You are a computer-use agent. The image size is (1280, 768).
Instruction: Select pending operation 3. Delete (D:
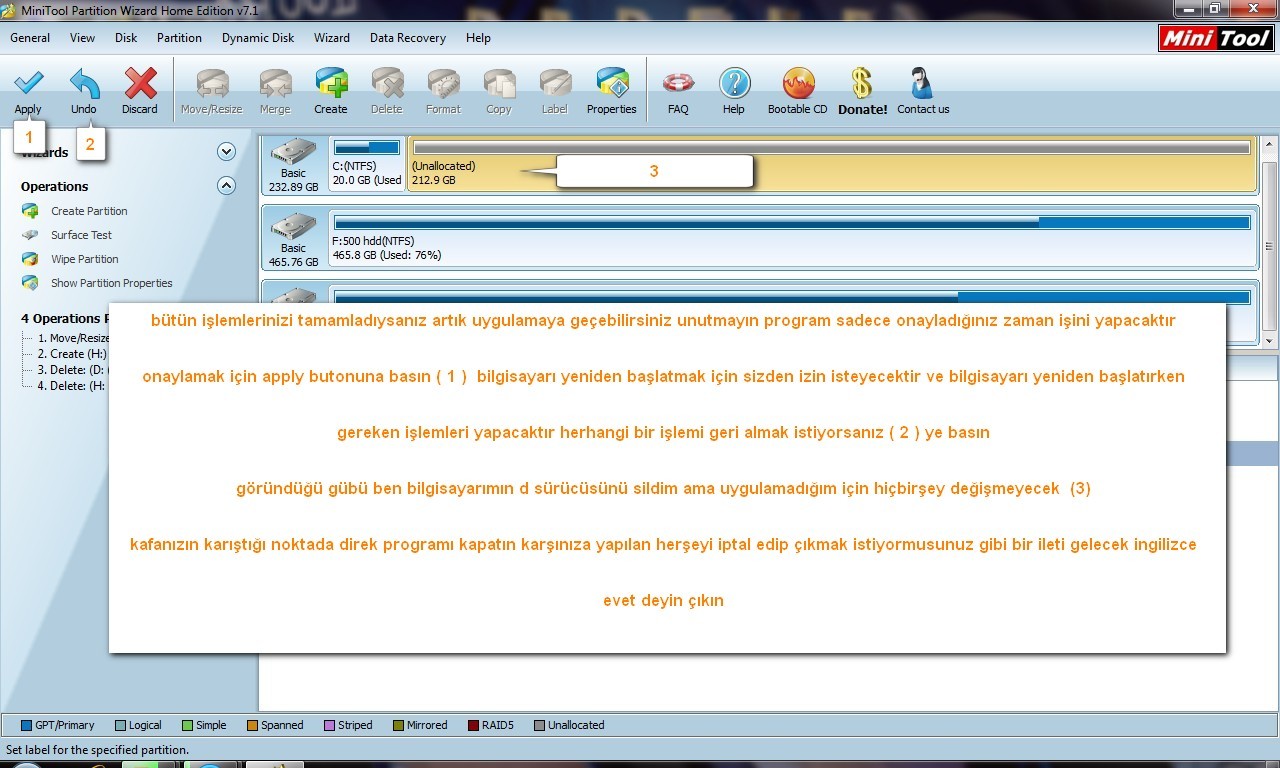(72, 370)
